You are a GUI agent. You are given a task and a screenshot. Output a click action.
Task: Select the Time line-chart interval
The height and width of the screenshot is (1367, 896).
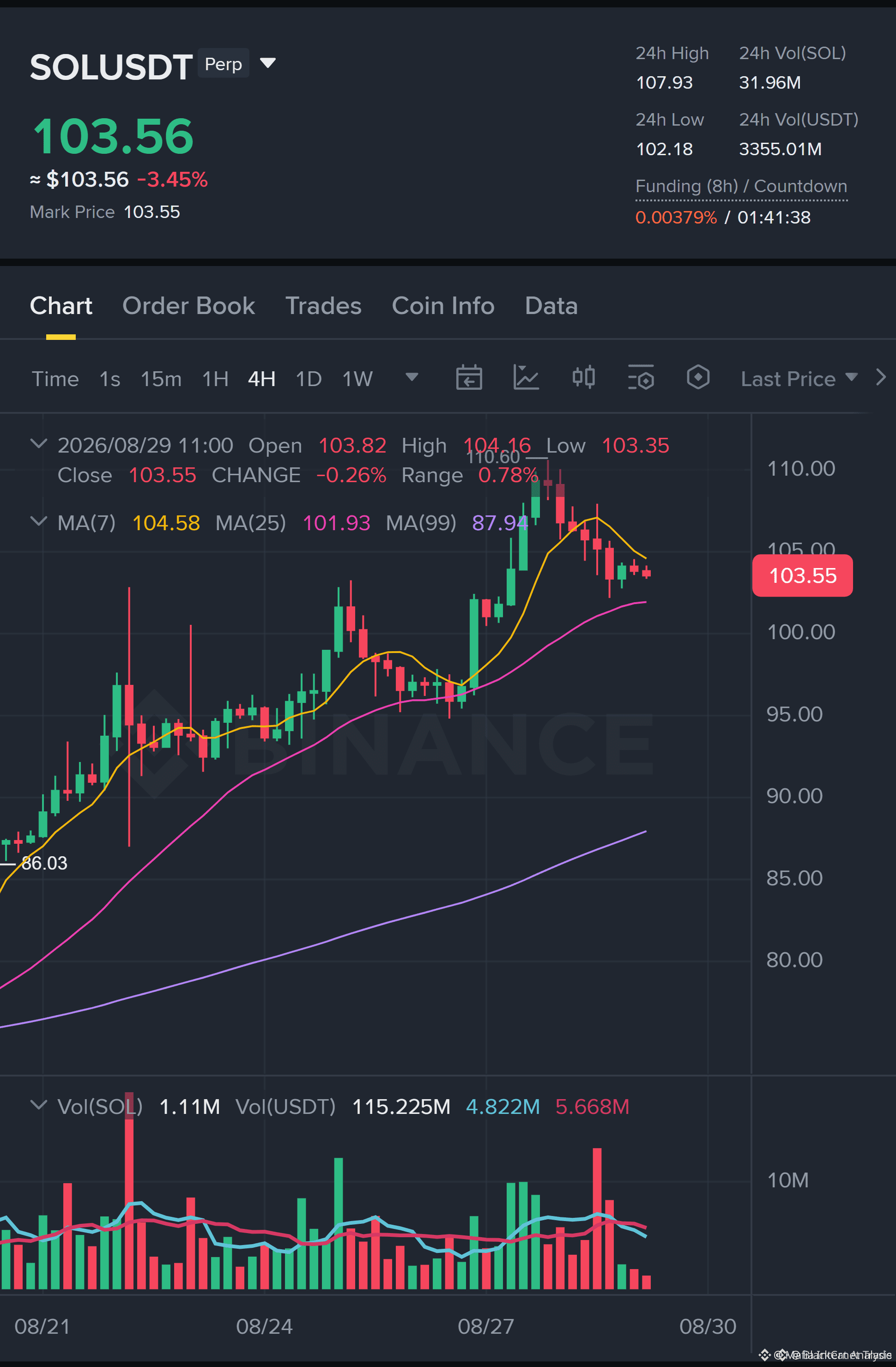point(55,379)
